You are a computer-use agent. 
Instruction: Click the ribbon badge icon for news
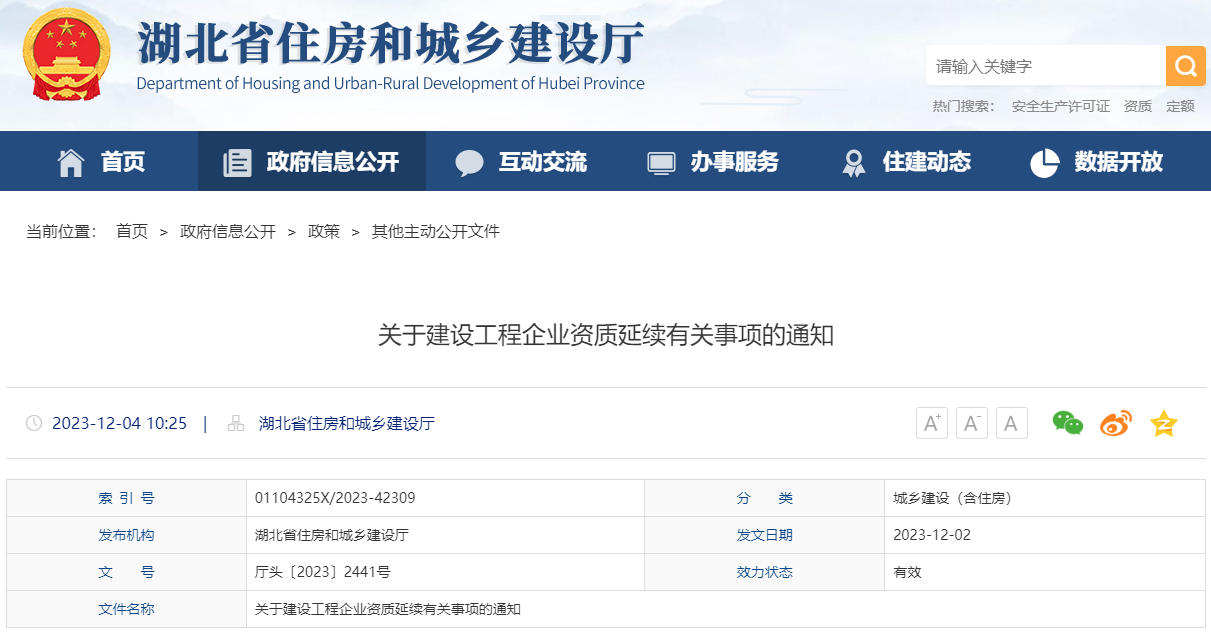click(x=853, y=162)
